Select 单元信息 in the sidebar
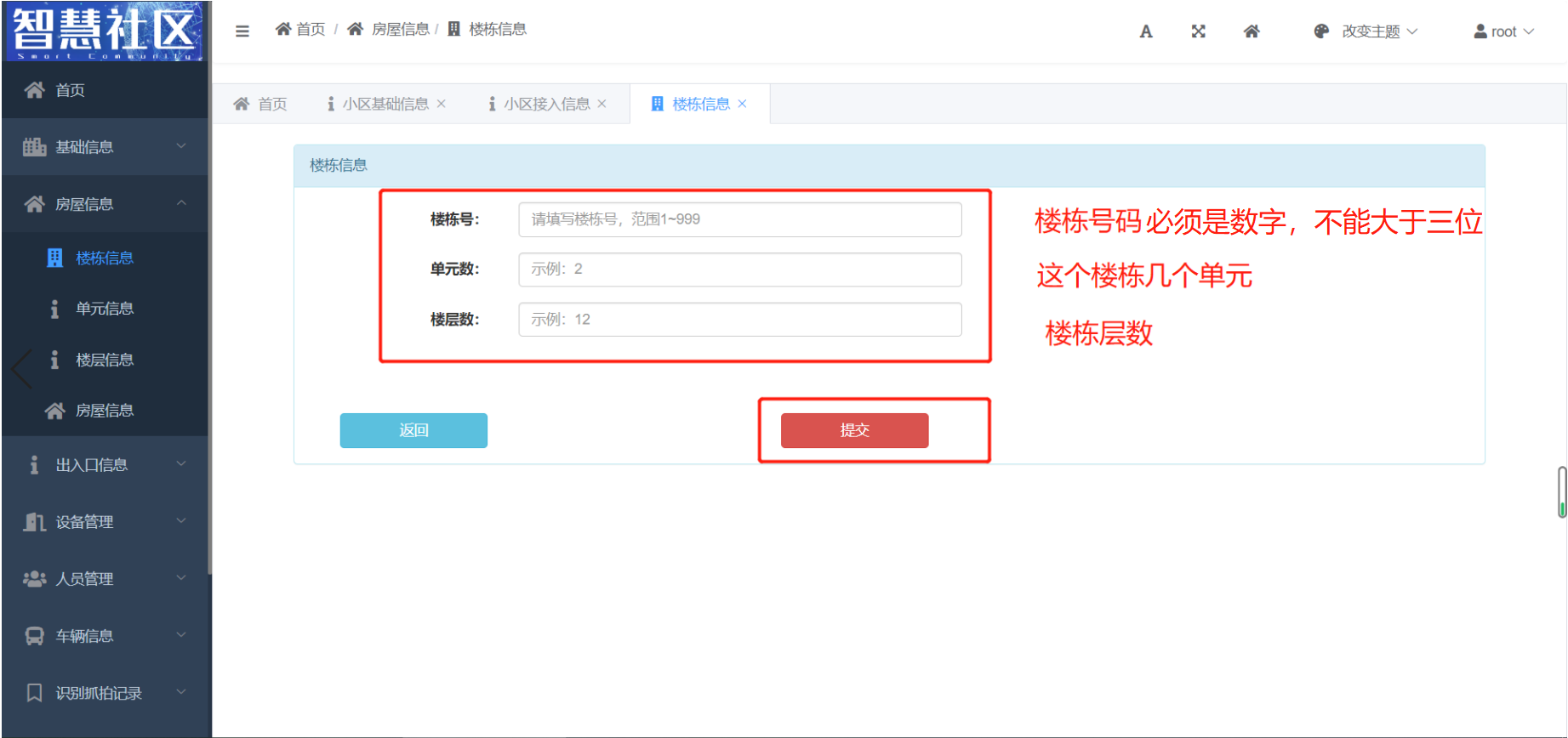Image resolution: width=1568 pixels, height=738 pixels. coord(104,309)
